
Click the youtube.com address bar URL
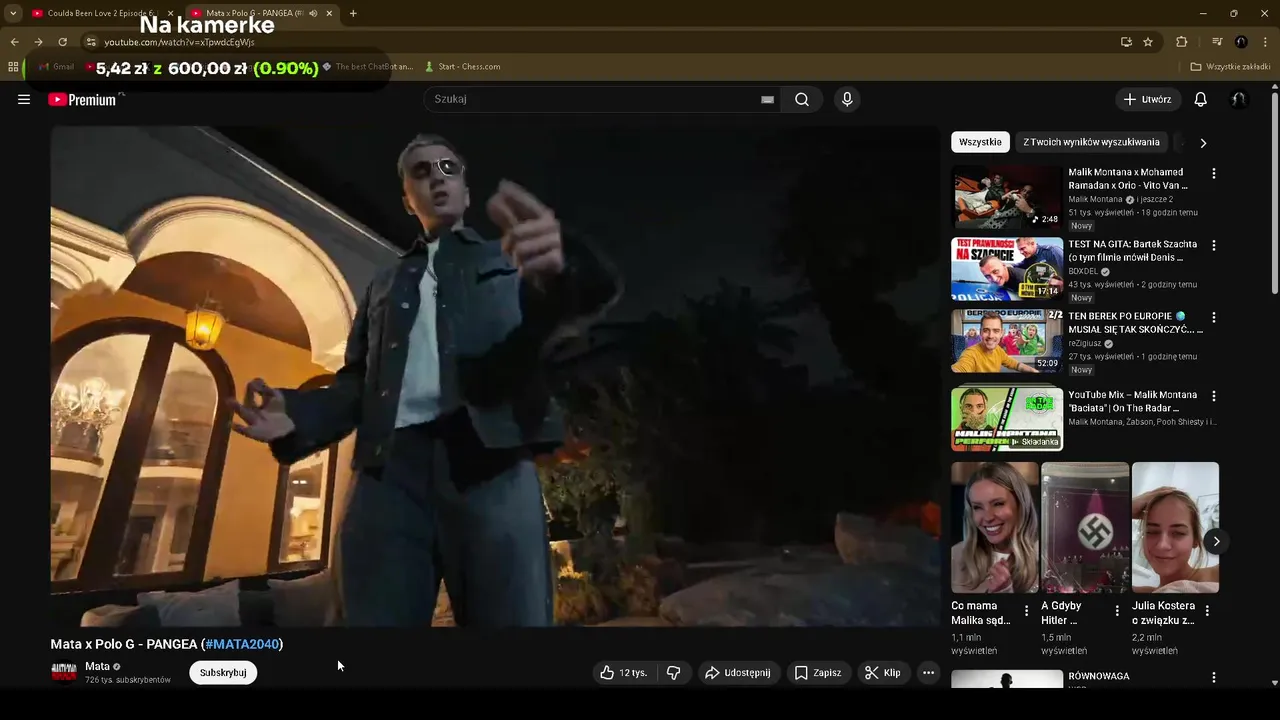179,42
